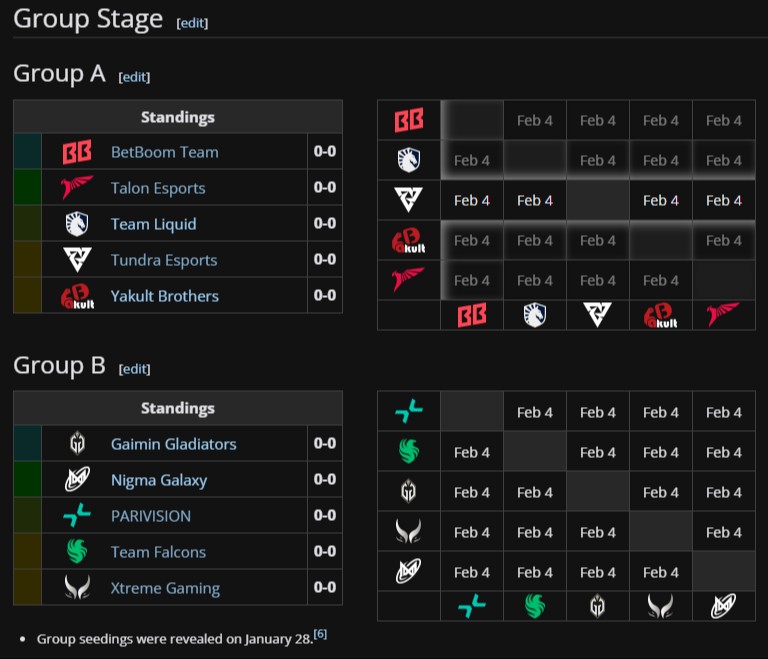
Task: Click the Xtreme Gaming logo in the standings
Action: tap(77, 588)
